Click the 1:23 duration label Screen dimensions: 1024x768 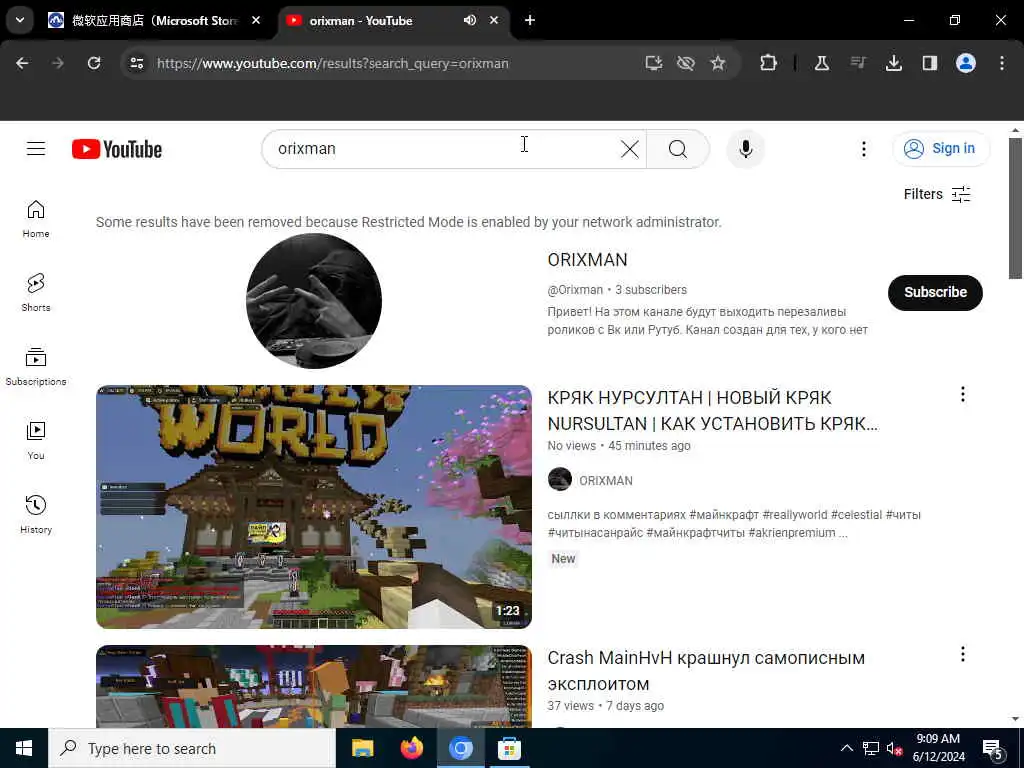coord(507,611)
